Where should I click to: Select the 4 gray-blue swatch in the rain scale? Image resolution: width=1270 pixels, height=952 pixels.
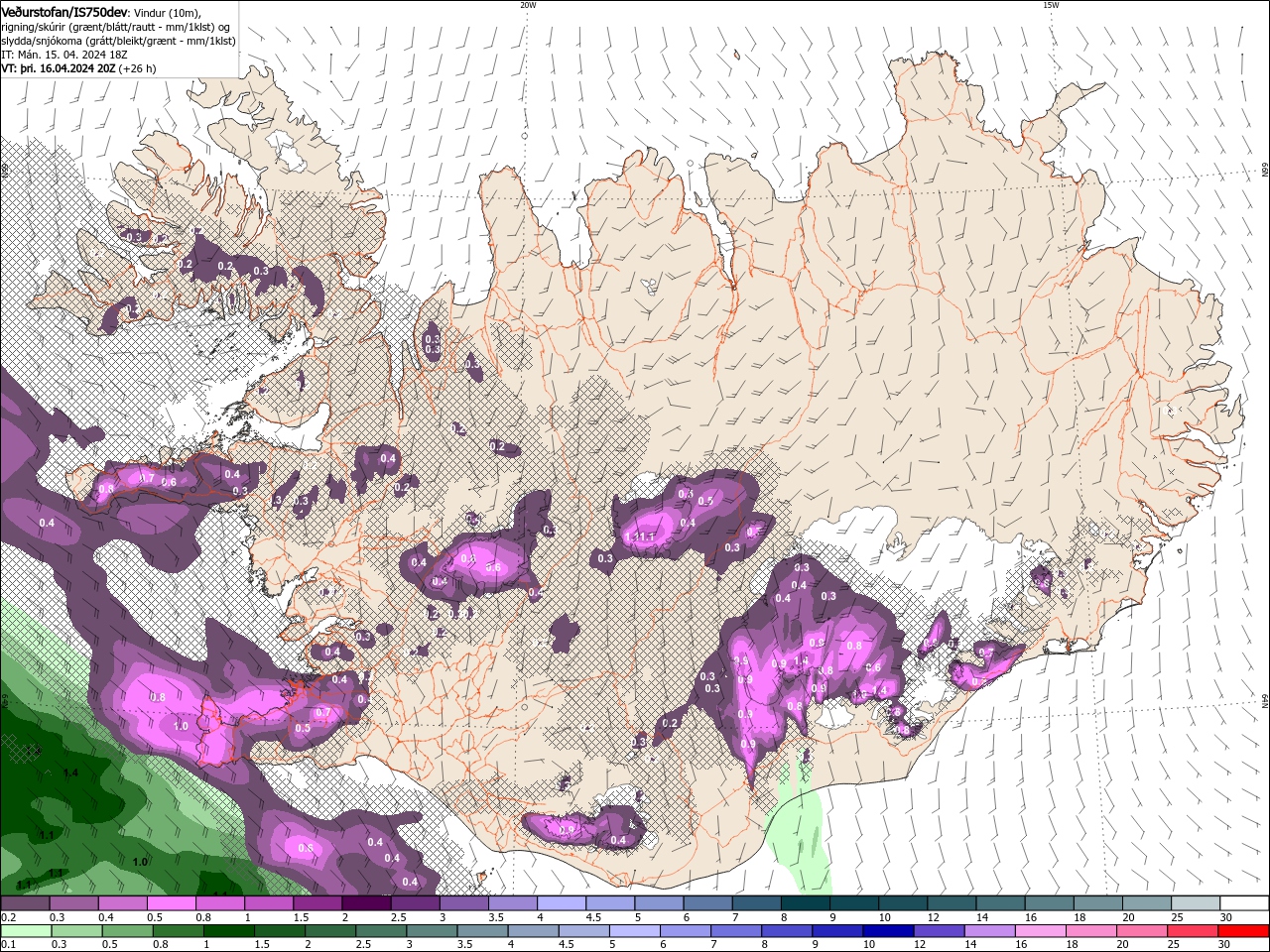click(532, 931)
